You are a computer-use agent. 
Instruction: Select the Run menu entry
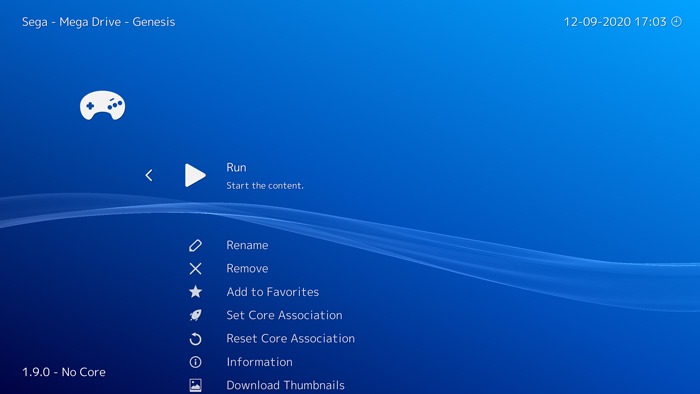pos(236,167)
